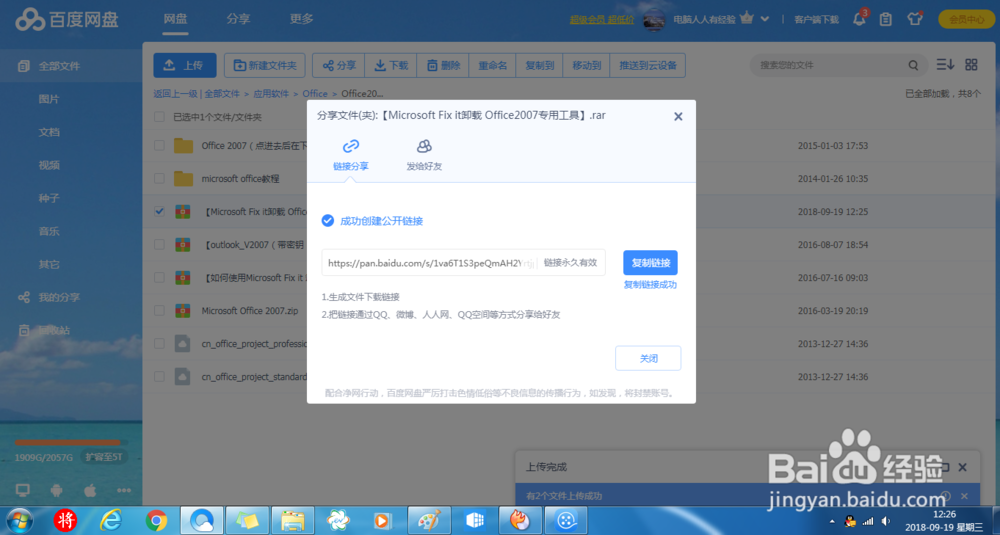Open Internet Explorer from taskbar
The height and width of the screenshot is (535, 1000).
click(x=111, y=520)
